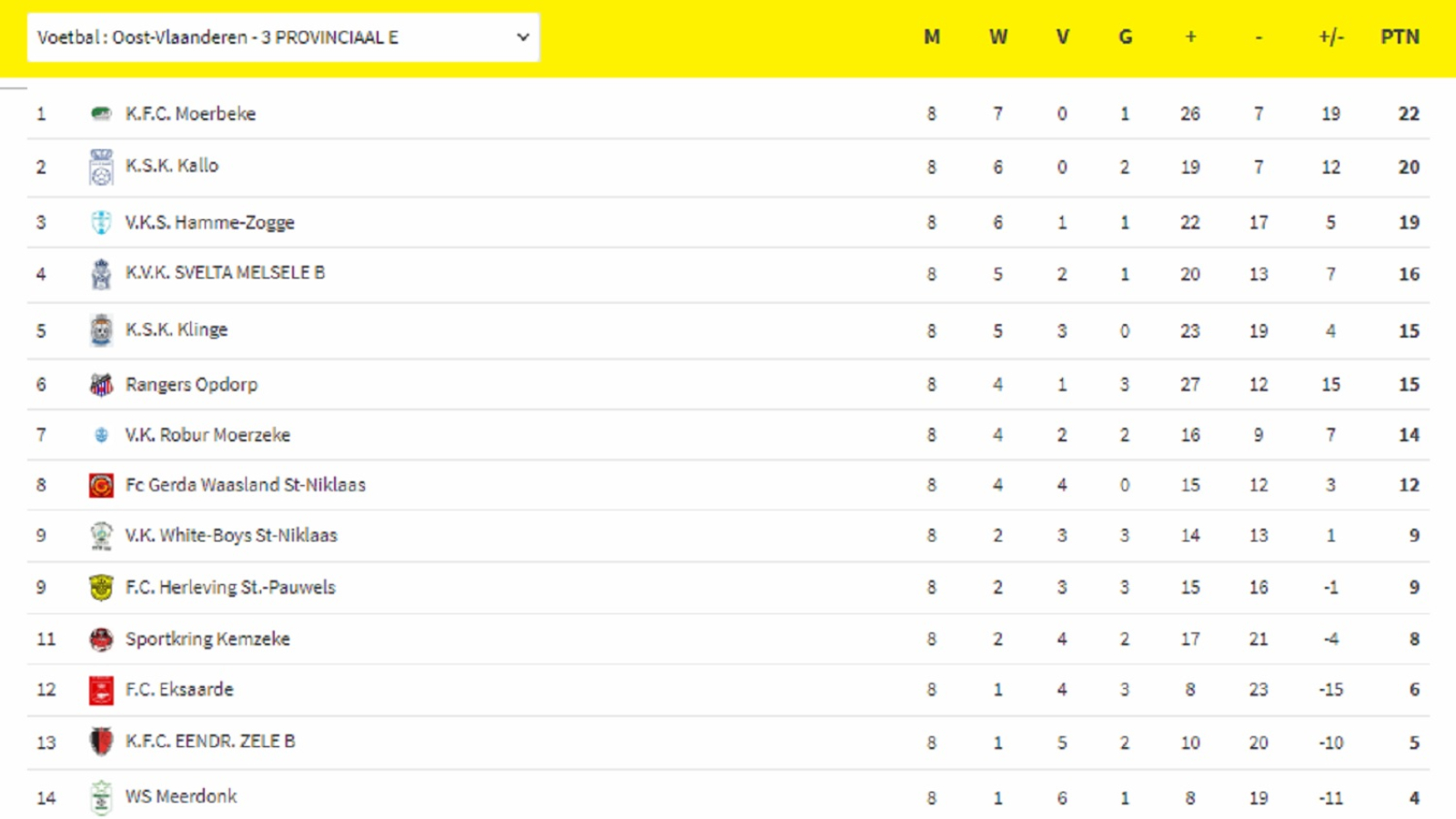Screen dimensions: 1456x819
Task: Select the Sportkring Kemzeke team name
Action: tap(207, 639)
